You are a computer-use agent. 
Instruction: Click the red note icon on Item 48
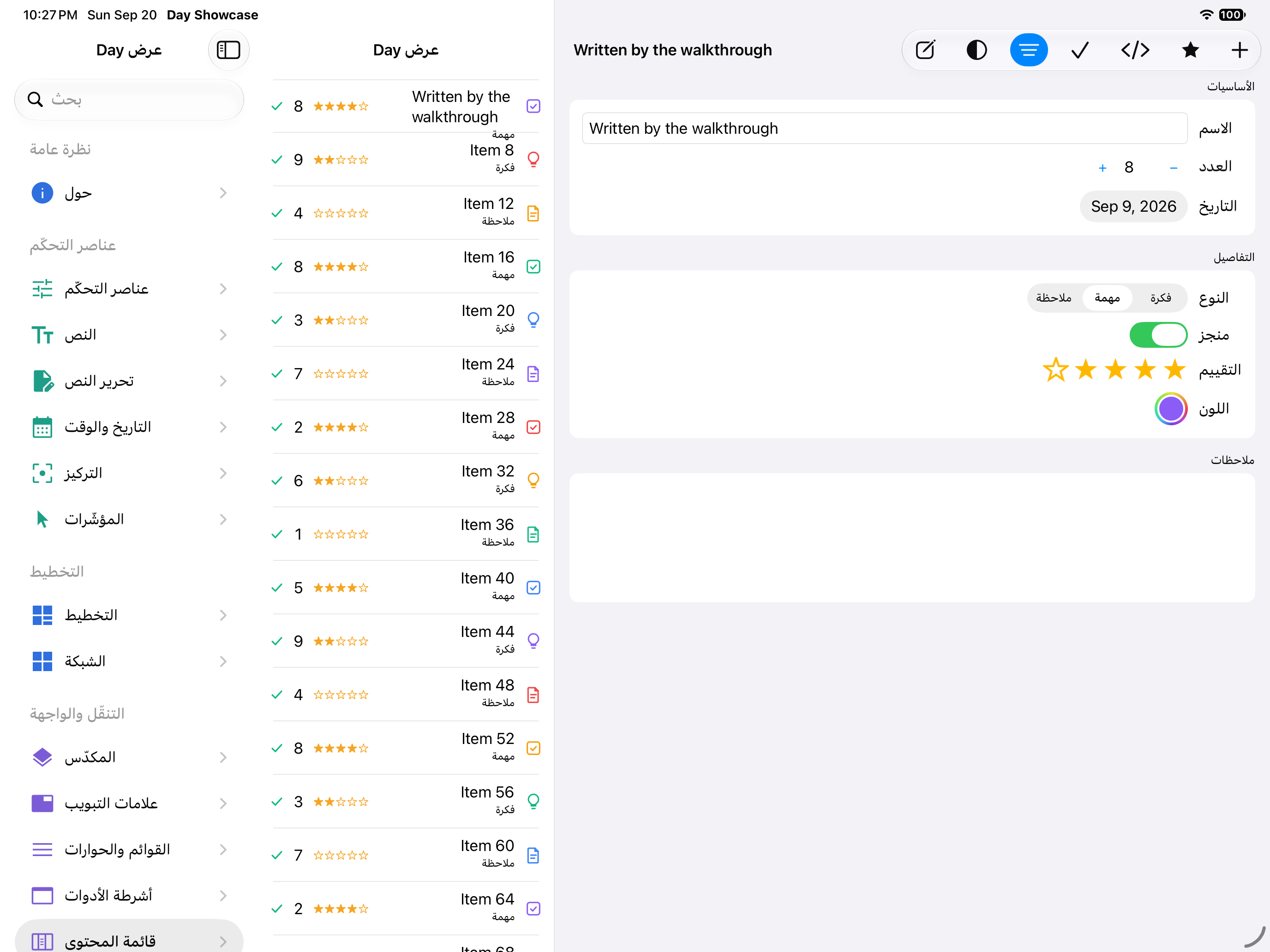pyautogui.click(x=533, y=694)
